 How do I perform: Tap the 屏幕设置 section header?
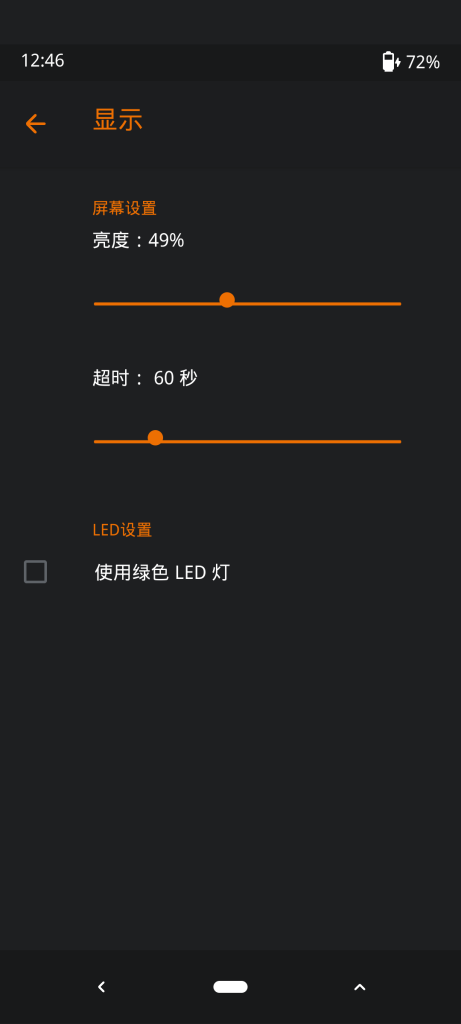124,208
